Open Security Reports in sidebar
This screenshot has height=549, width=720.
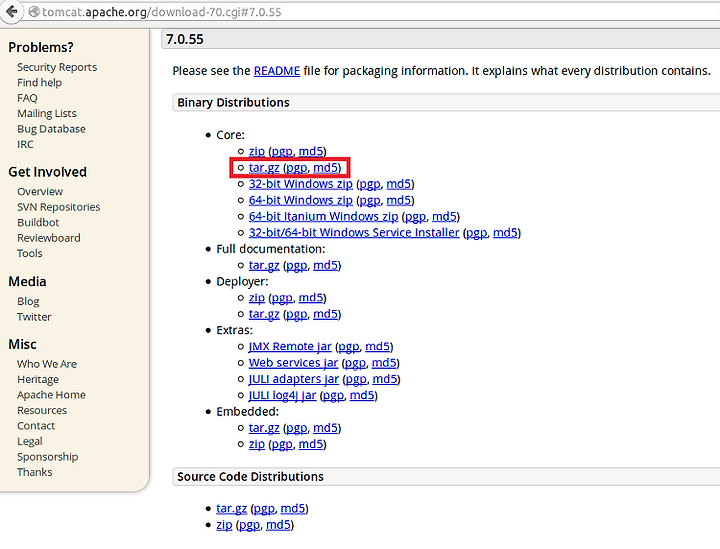click(x=57, y=67)
